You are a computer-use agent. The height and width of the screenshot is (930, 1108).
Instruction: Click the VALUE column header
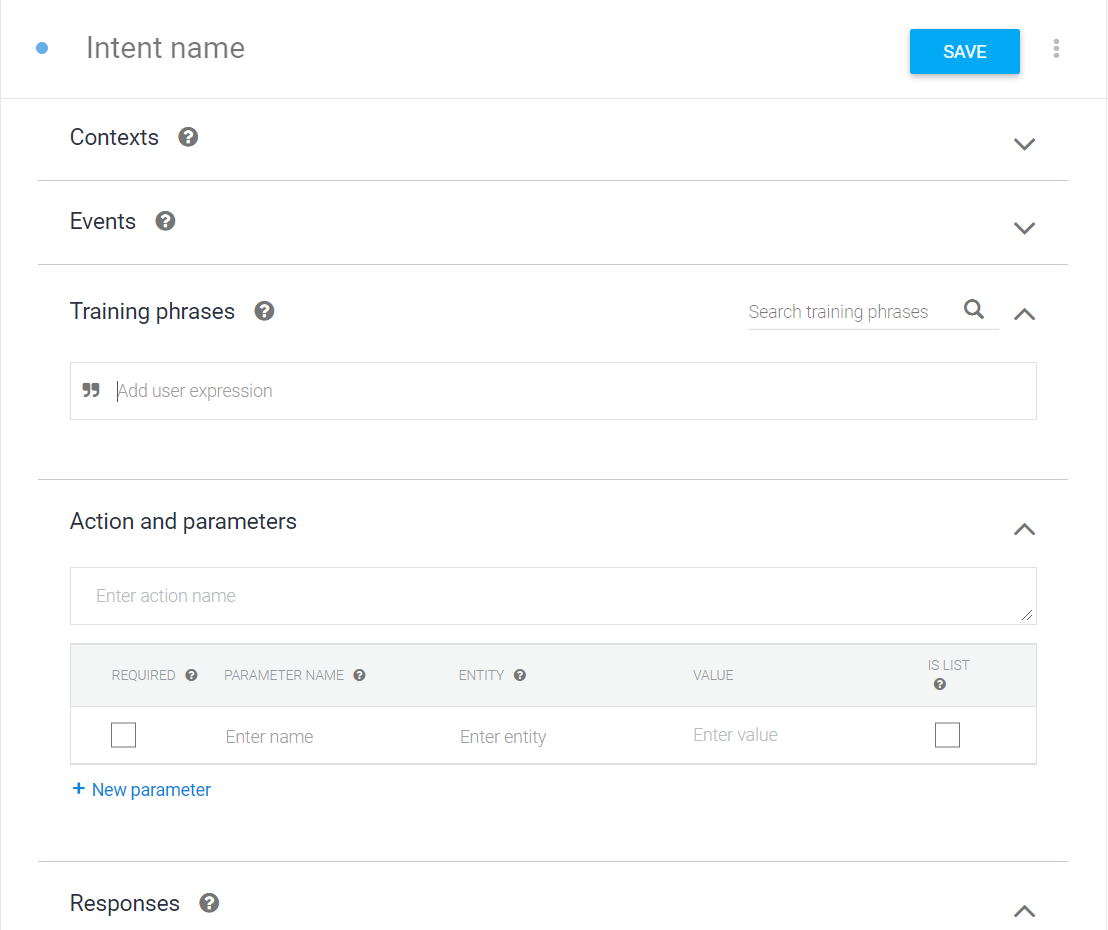(713, 675)
